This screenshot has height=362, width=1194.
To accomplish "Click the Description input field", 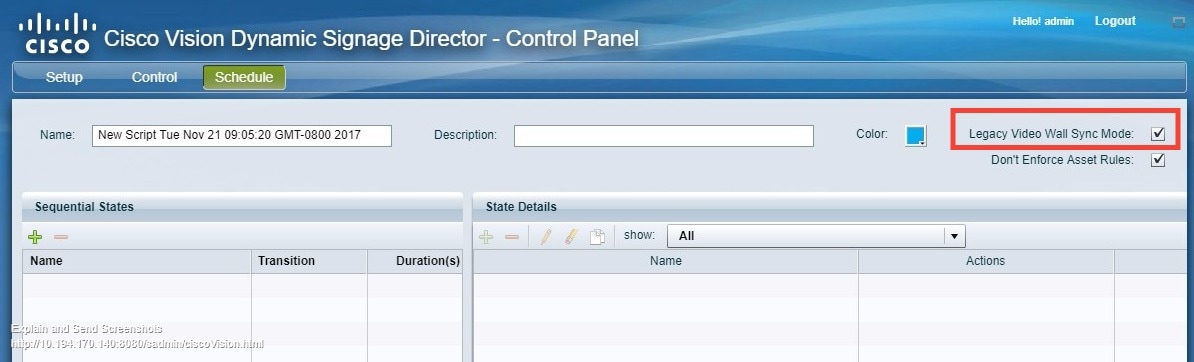I will click(663, 136).
